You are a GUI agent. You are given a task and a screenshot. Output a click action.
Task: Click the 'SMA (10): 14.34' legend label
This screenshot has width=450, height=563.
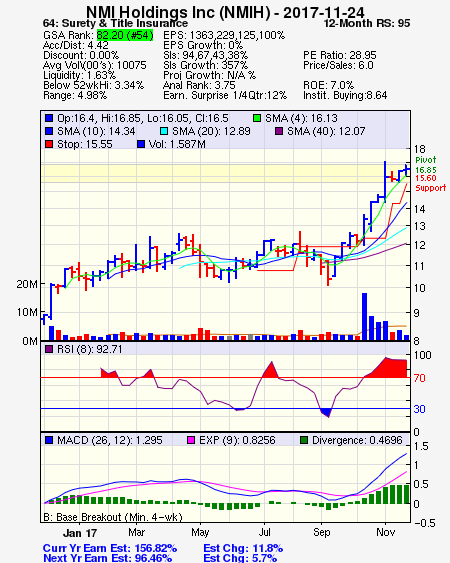[x=96, y=131]
